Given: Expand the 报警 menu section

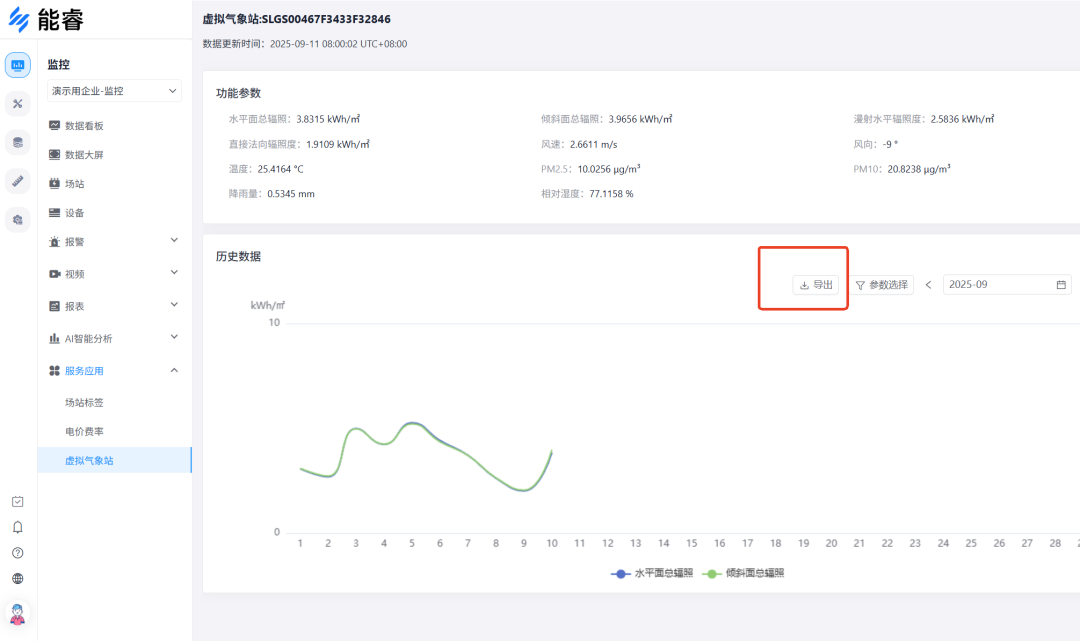Looking at the screenshot, I should [113, 242].
